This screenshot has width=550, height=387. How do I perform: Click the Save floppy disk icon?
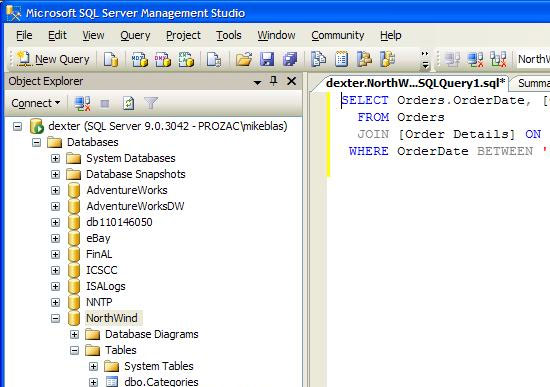pos(267,59)
